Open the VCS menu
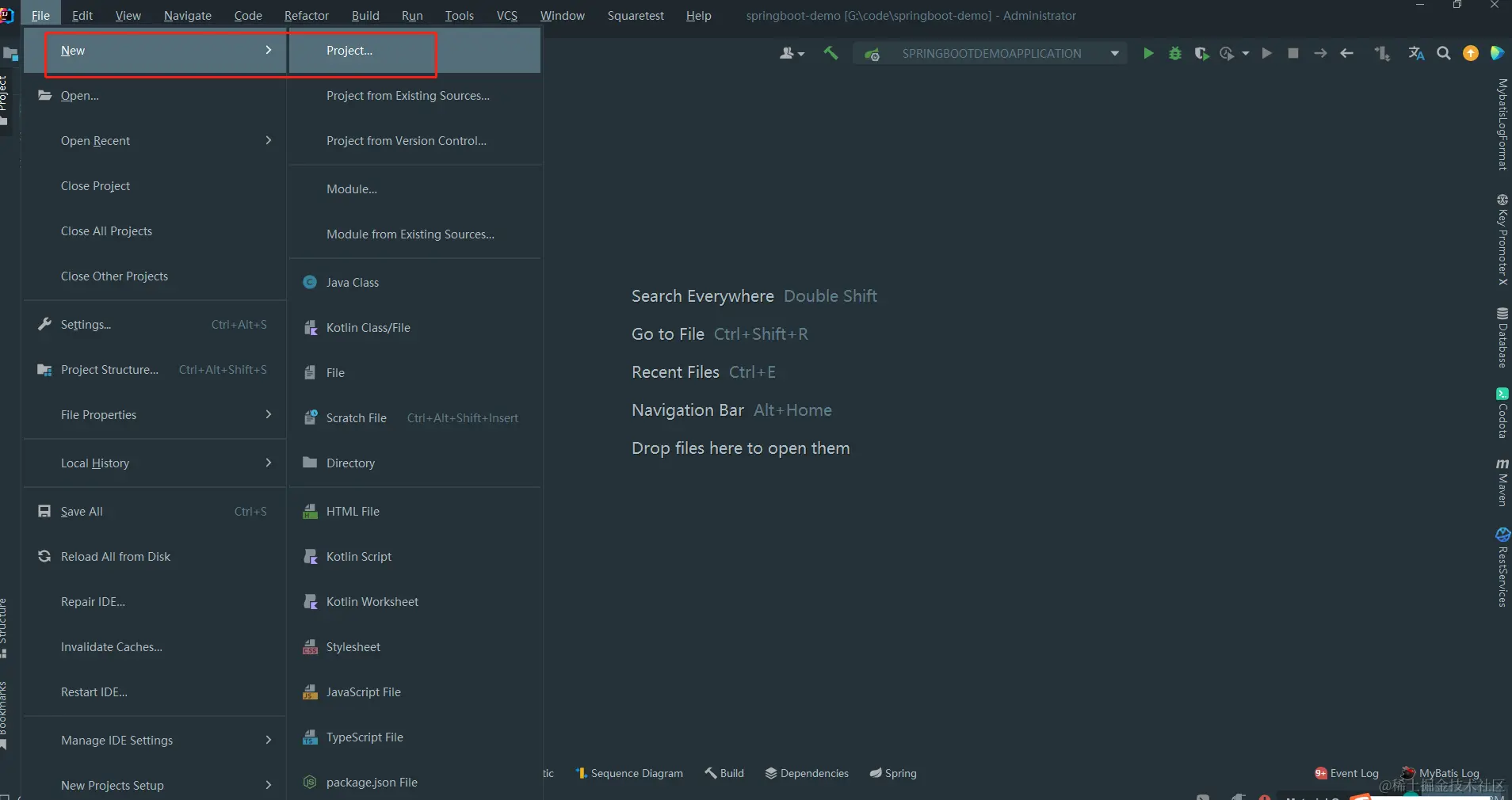The image size is (1512, 800). 507,16
